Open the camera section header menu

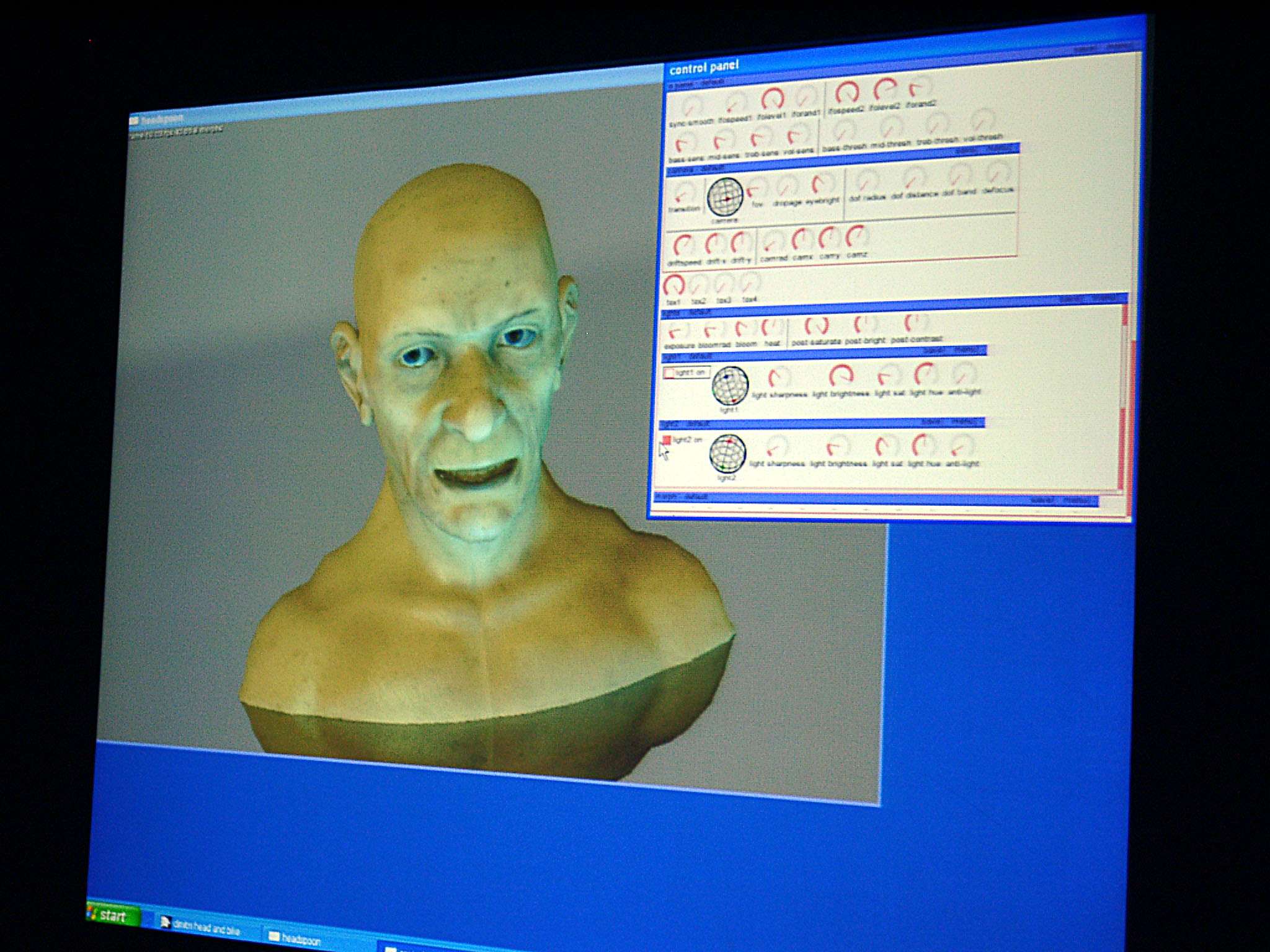(1001, 149)
